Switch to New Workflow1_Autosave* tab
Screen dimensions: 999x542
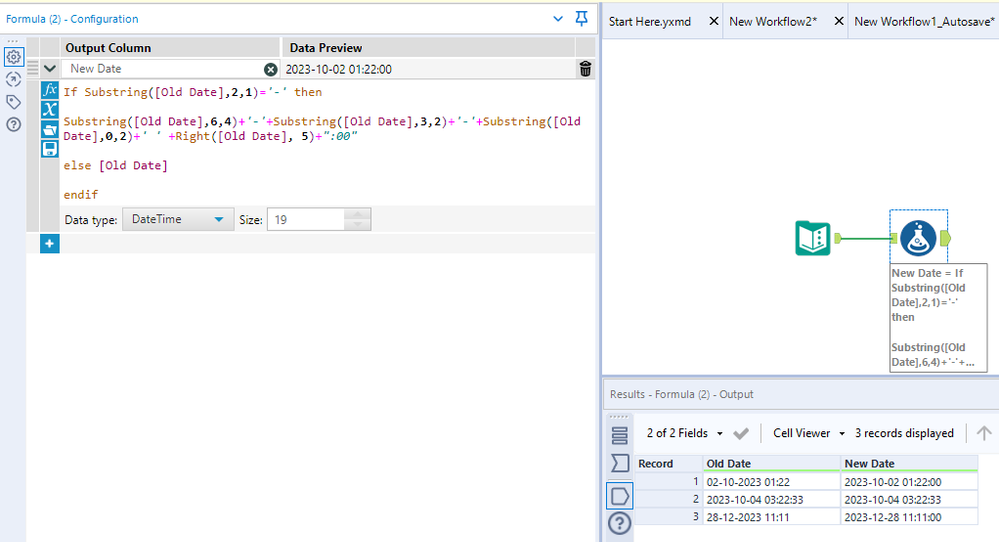click(x=924, y=22)
